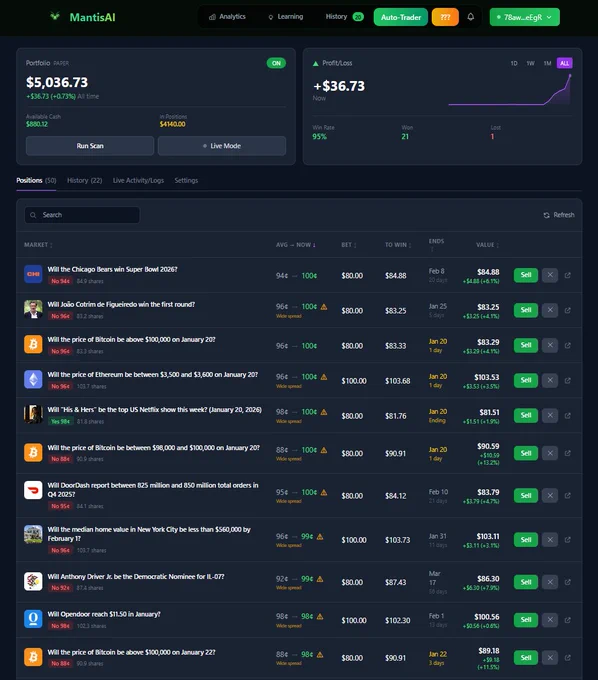Open the notifications bell icon
Image resolution: width=598 pixels, height=680 pixels.
pos(471,17)
